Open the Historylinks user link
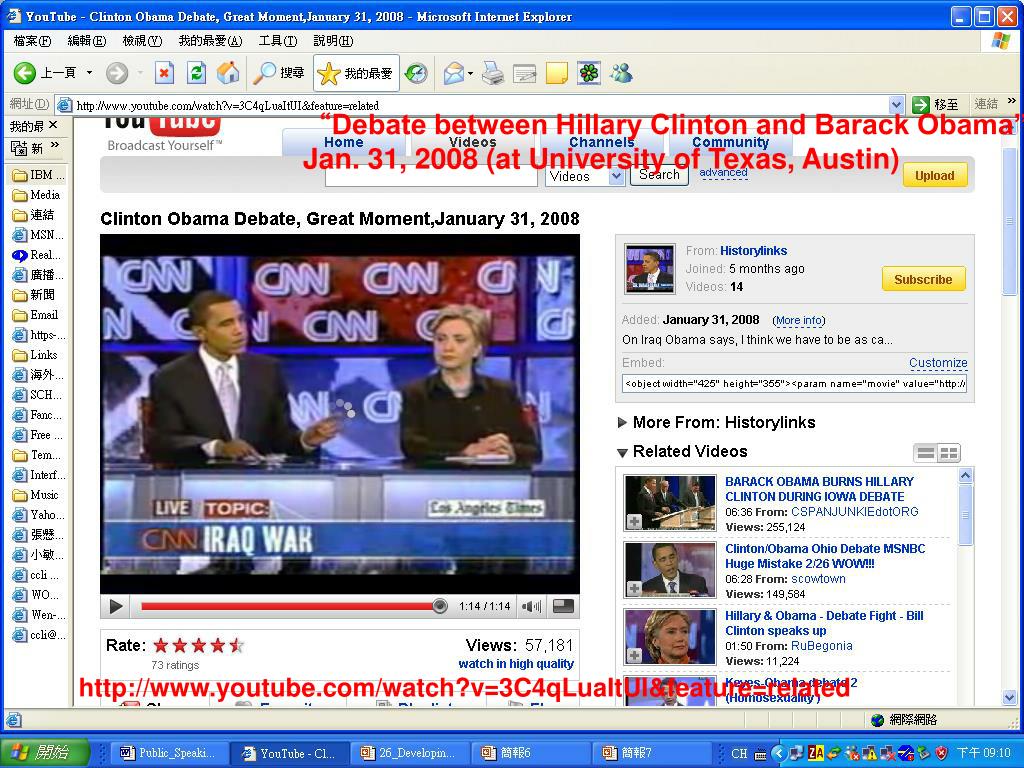Screen dimensions: 1024x768 coord(753,251)
